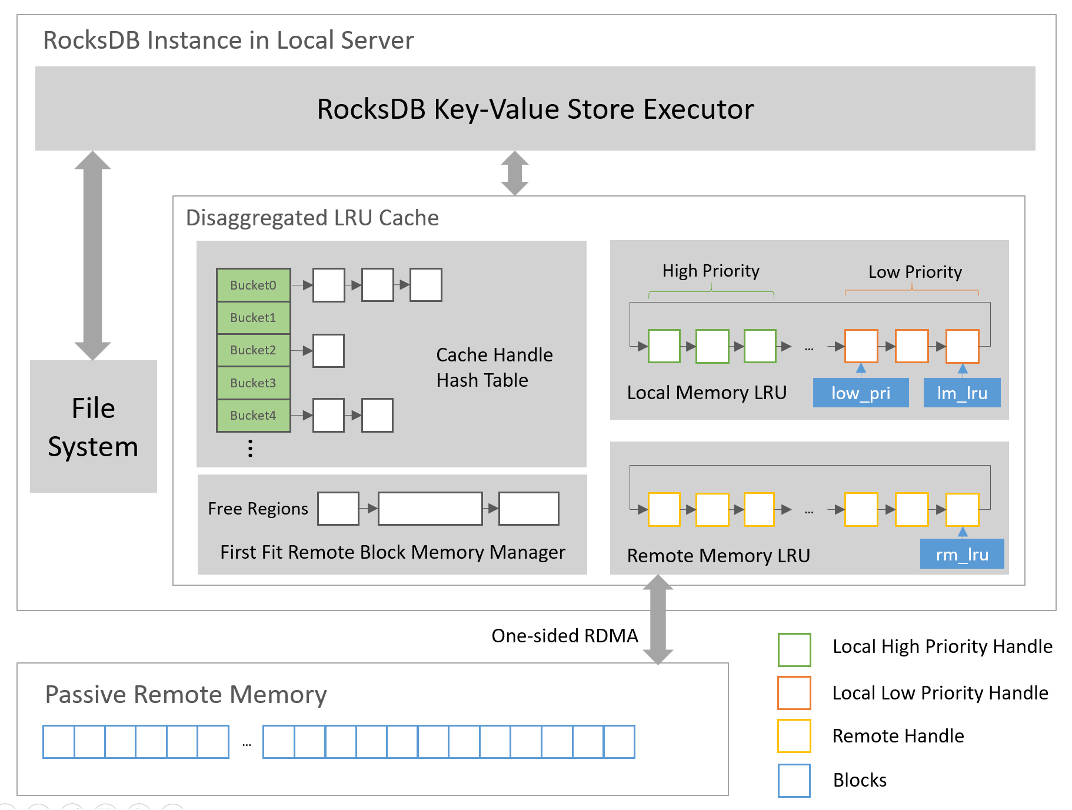1072x810 pixels.
Task: Click the One-sided RDMA double arrow
Action: tap(658, 622)
